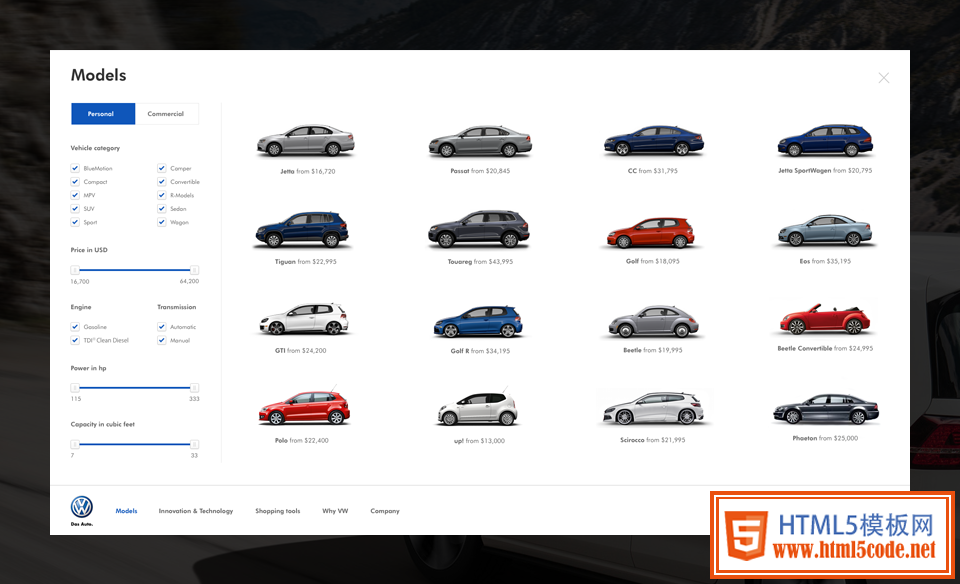Toggle the Automatic transmission checkbox
Image resolution: width=960 pixels, height=584 pixels.
pyautogui.click(x=162, y=327)
